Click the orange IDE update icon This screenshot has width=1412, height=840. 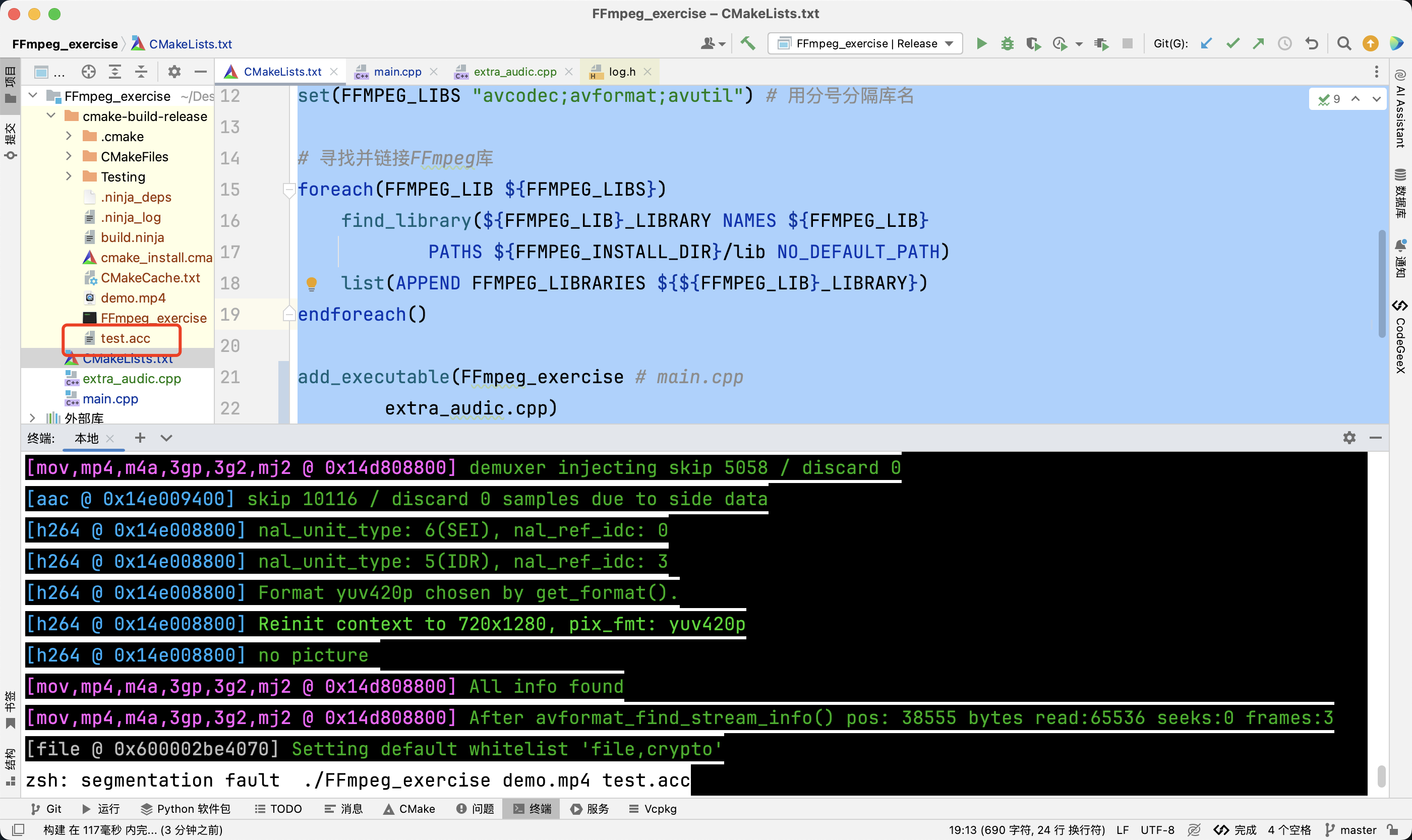click(x=1371, y=43)
